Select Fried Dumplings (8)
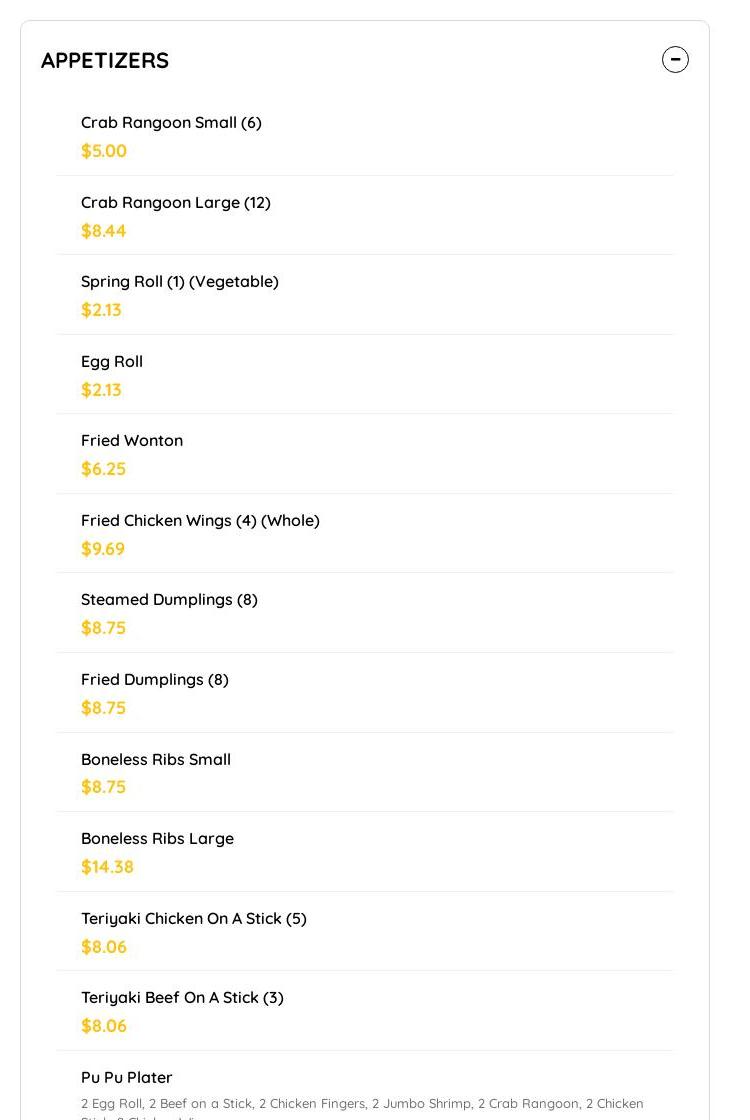 coord(365,693)
